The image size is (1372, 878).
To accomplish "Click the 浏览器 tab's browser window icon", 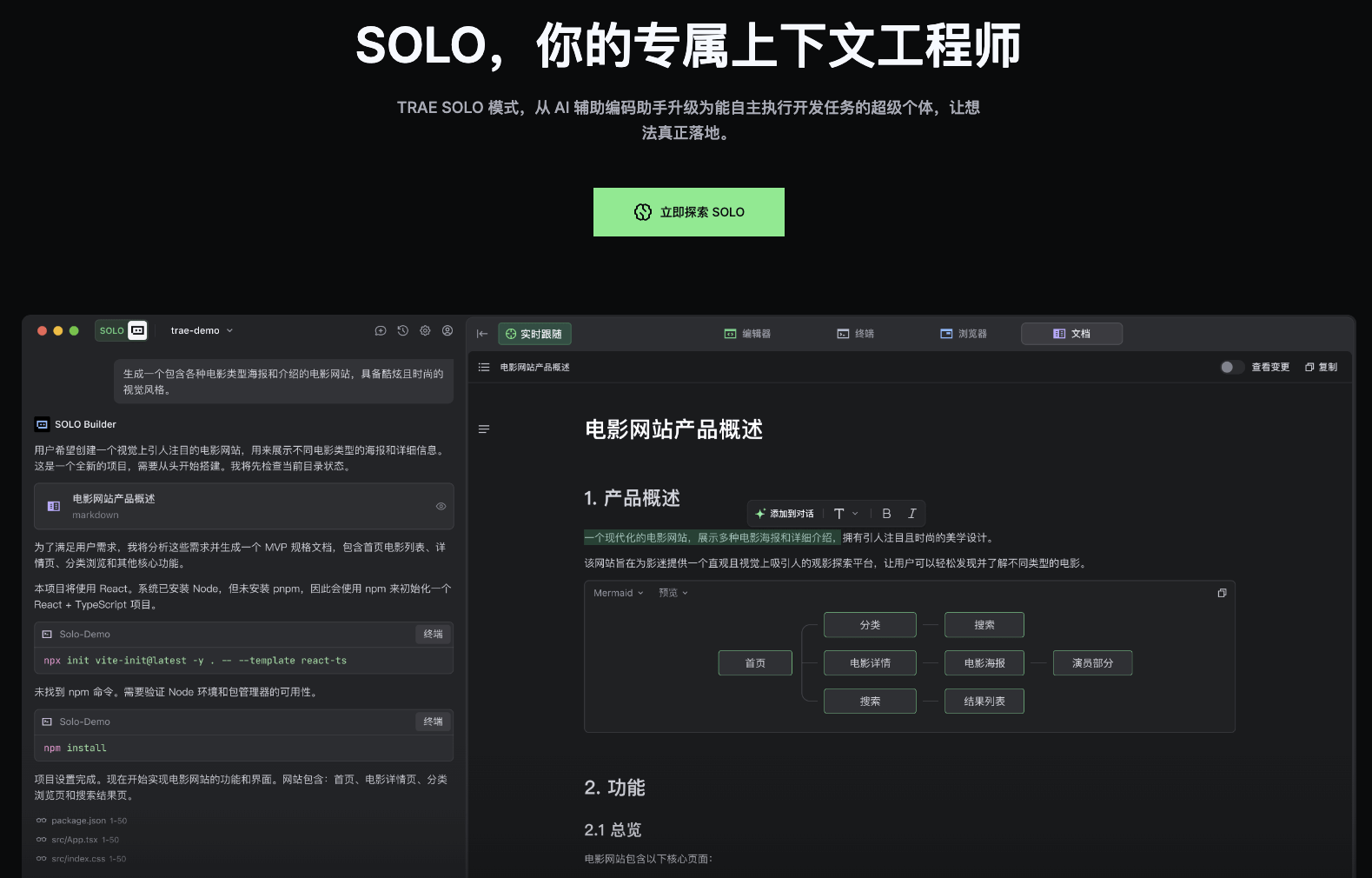I will coord(946,334).
